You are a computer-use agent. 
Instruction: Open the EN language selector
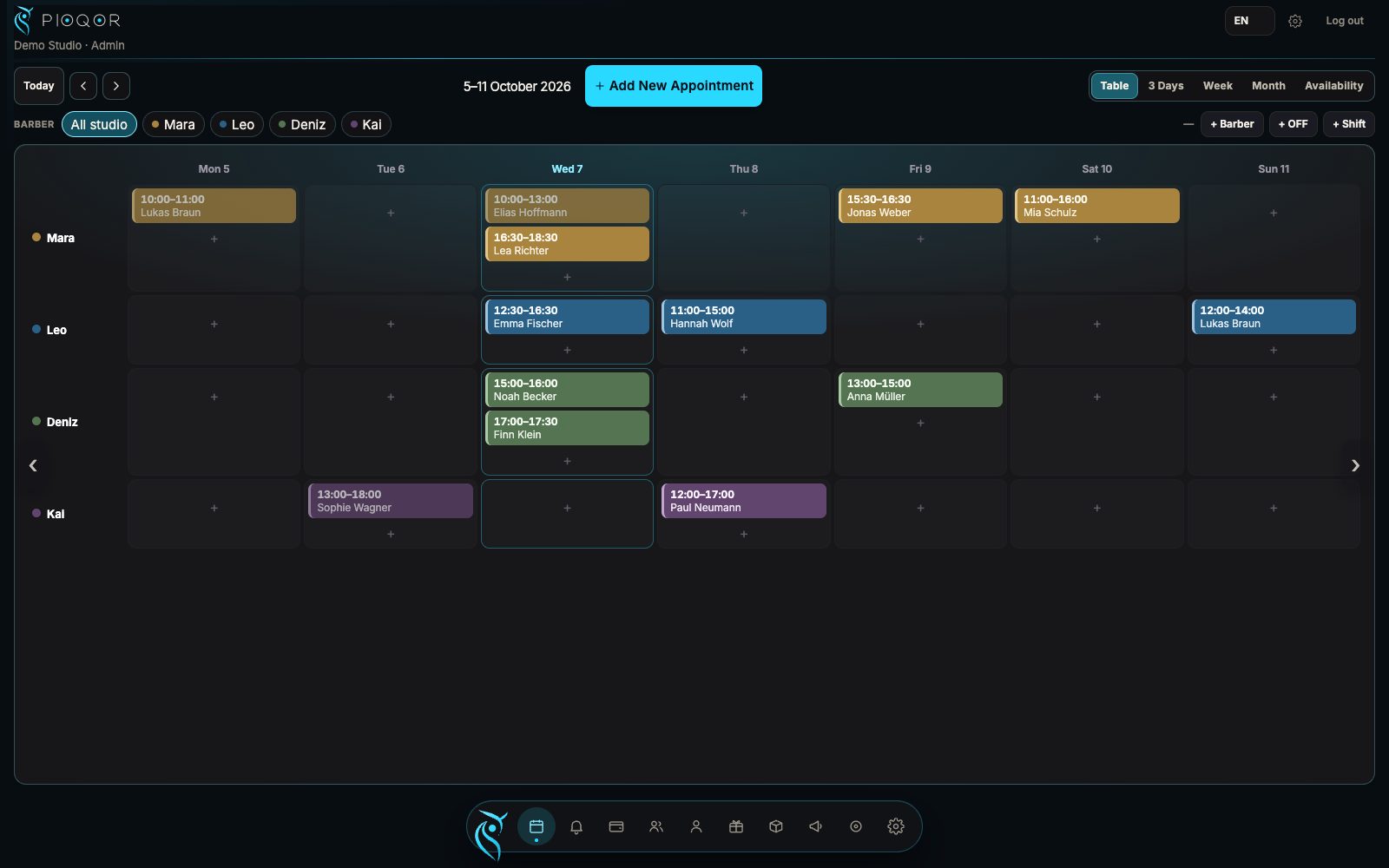coord(1249,21)
